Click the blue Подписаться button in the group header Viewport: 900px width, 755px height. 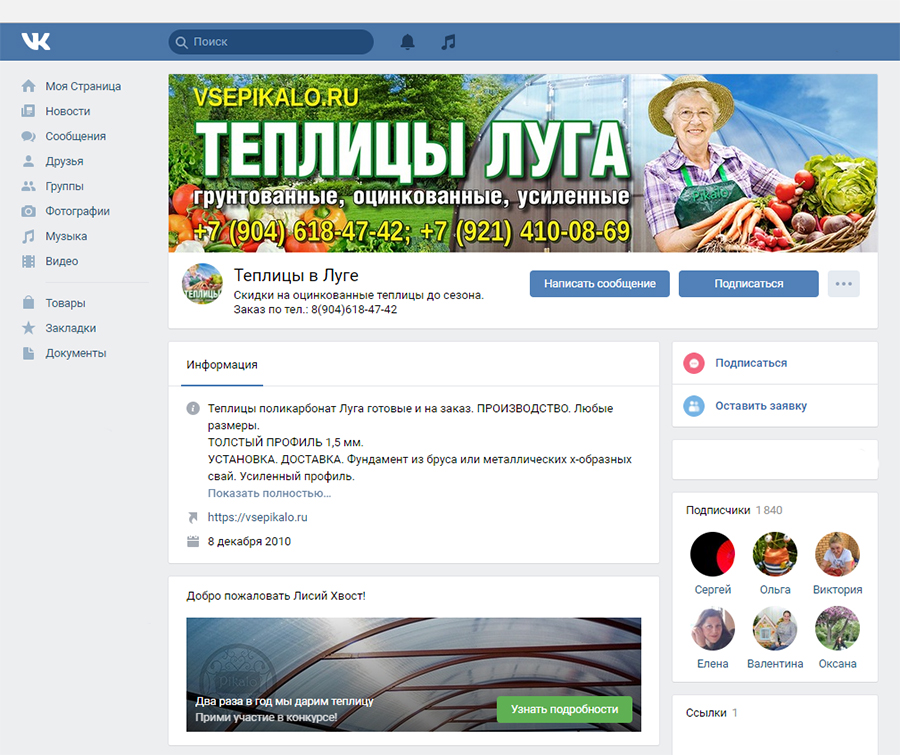tap(748, 284)
